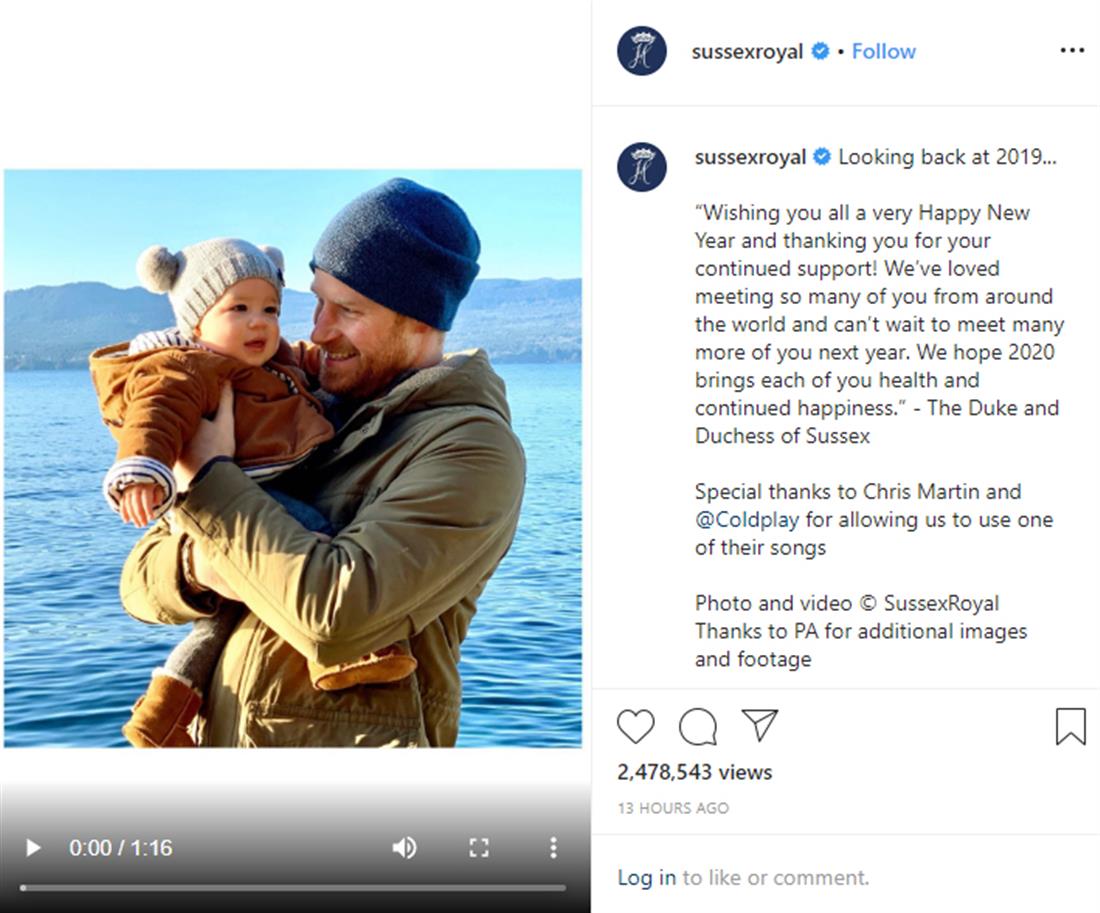Open sussexroyal profile from header username
This screenshot has width=1100, height=913.
click(x=747, y=52)
